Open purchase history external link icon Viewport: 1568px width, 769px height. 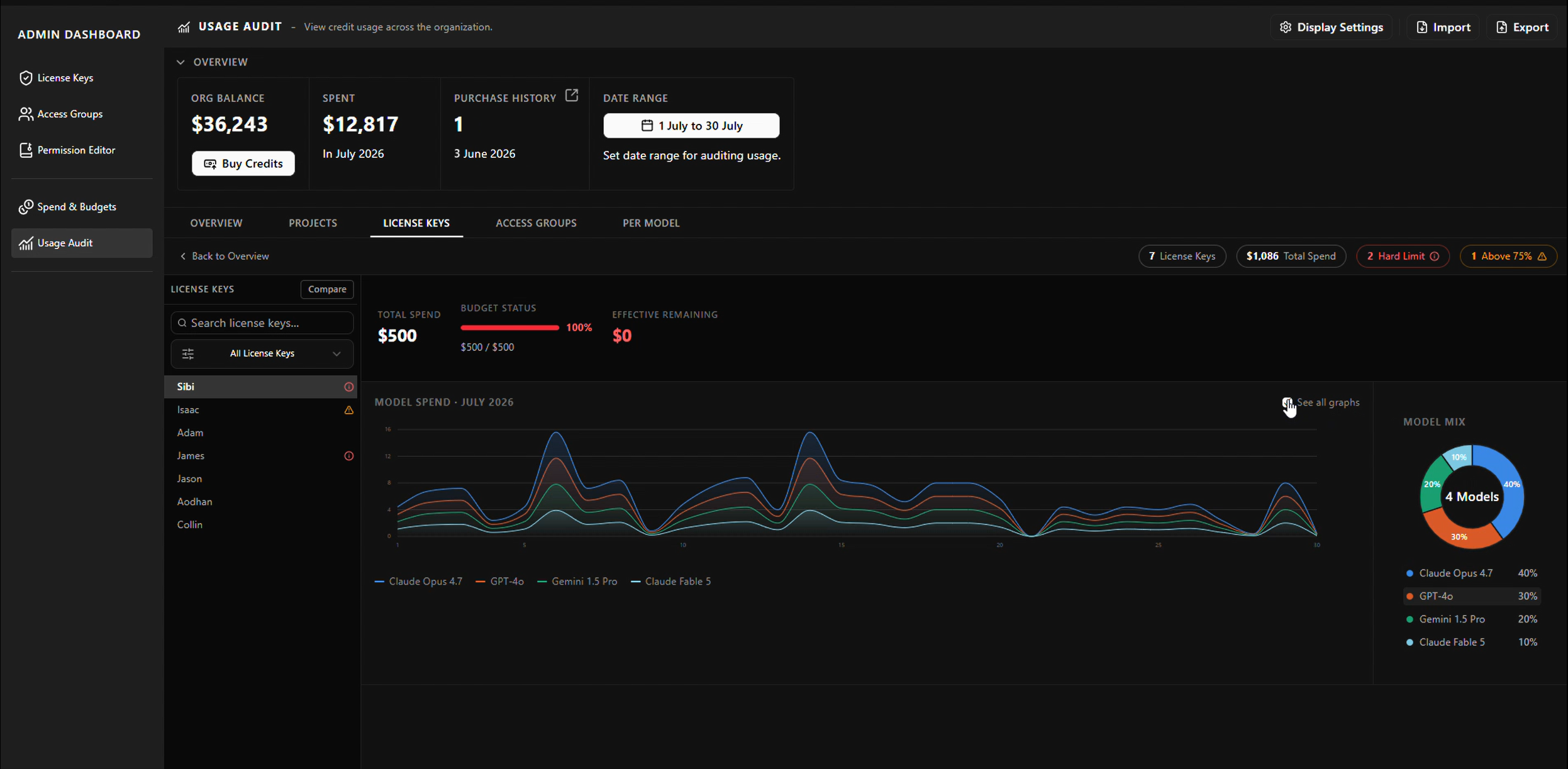tap(571, 96)
